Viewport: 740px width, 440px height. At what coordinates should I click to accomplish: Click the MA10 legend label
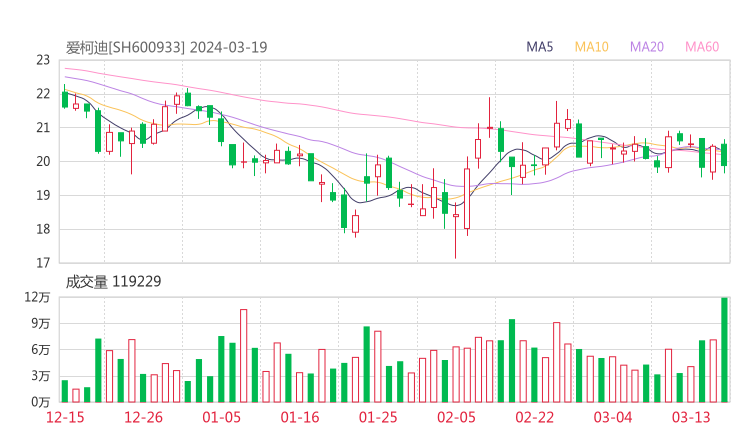[591, 47]
